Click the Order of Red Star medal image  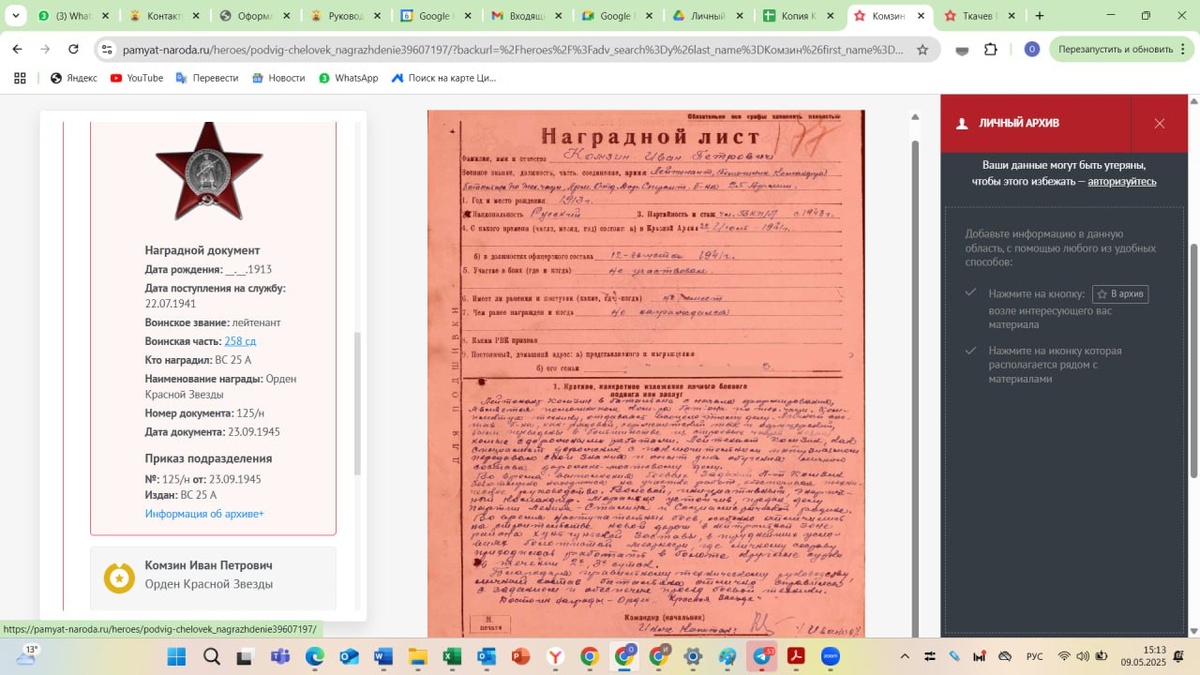209,173
